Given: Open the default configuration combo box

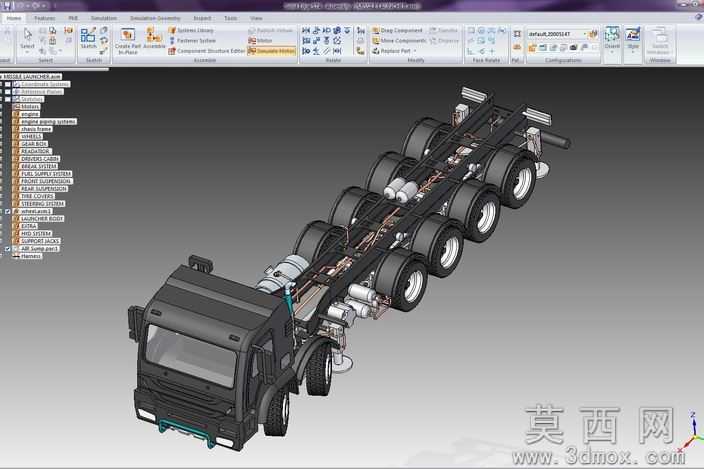Looking at the screenshot, I should [x=557, y=34].
